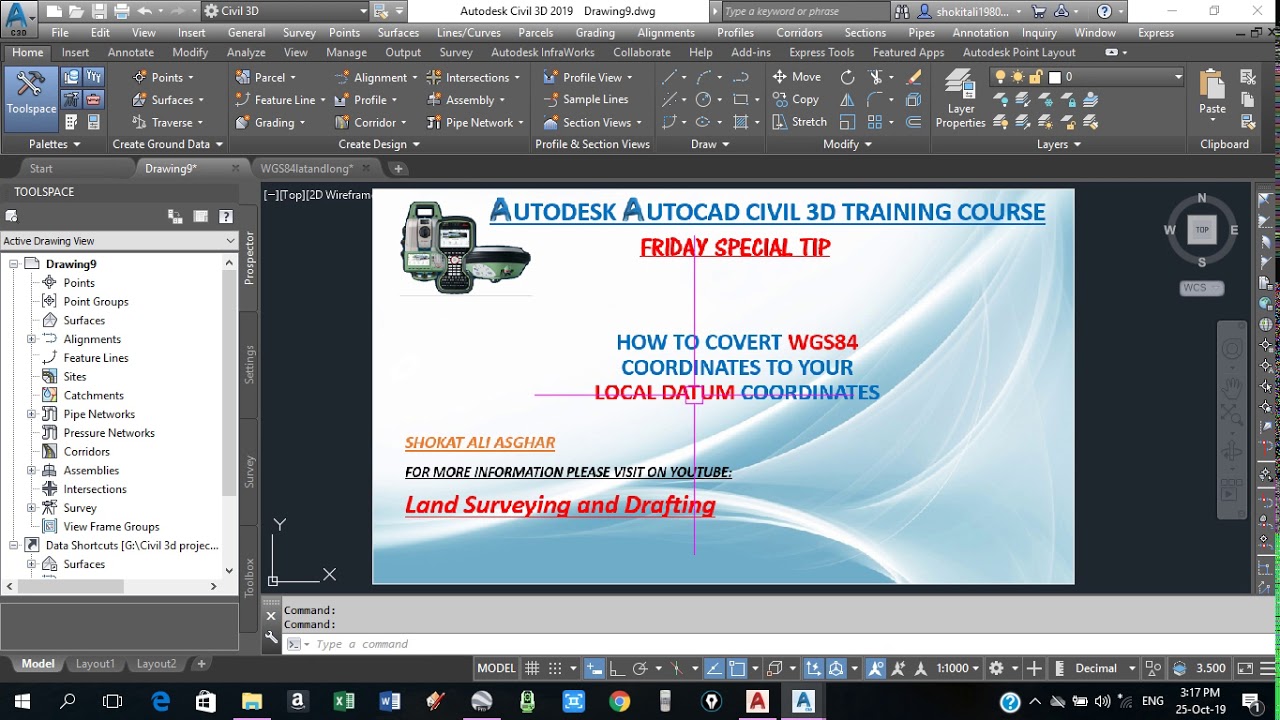
Task: Open the Pipe Network dropdown
Action: 475,122
